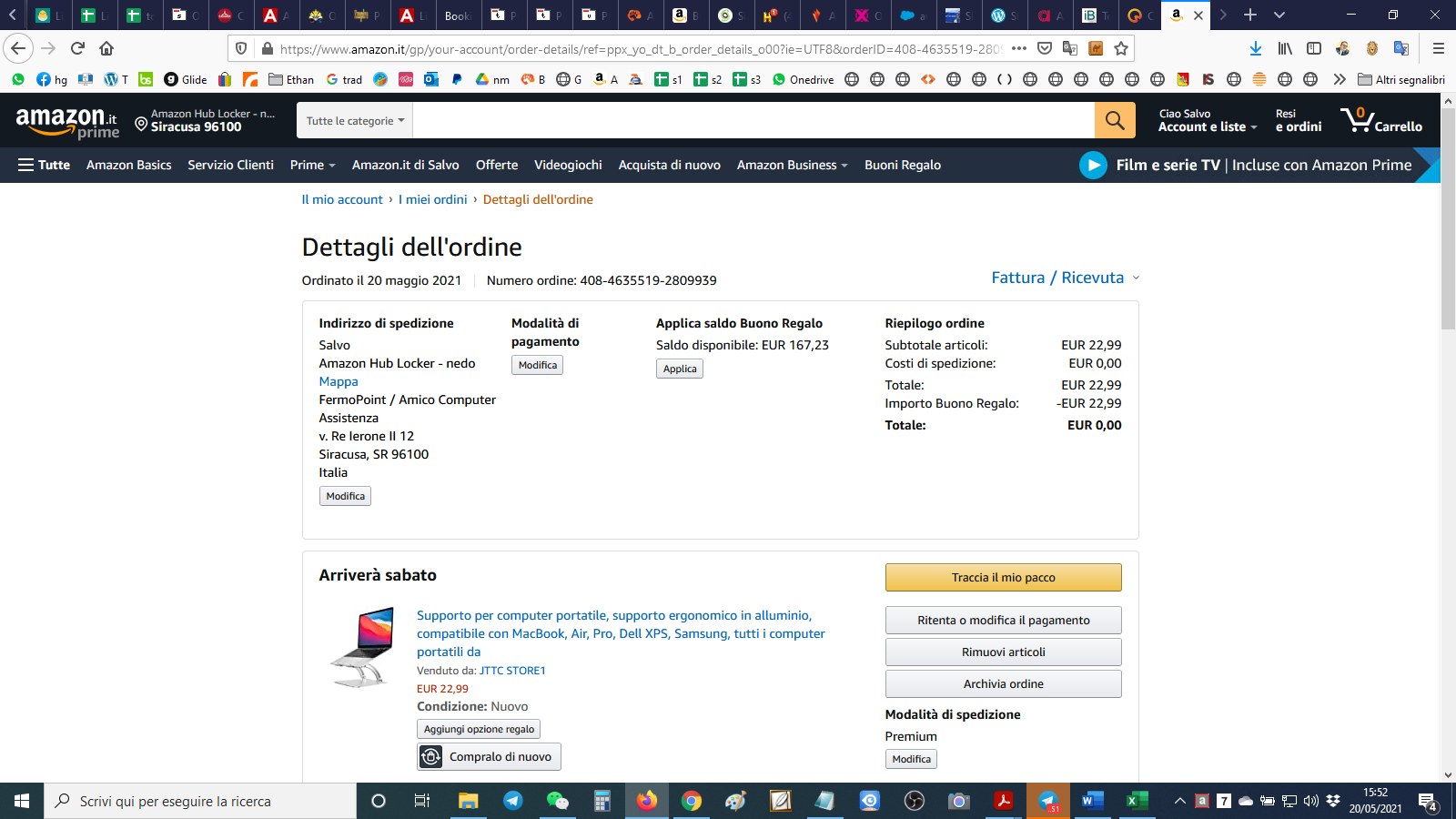1456x819 pixels.
Task: Open Firefox downloads panel
Action: (x=1256, y=48)
